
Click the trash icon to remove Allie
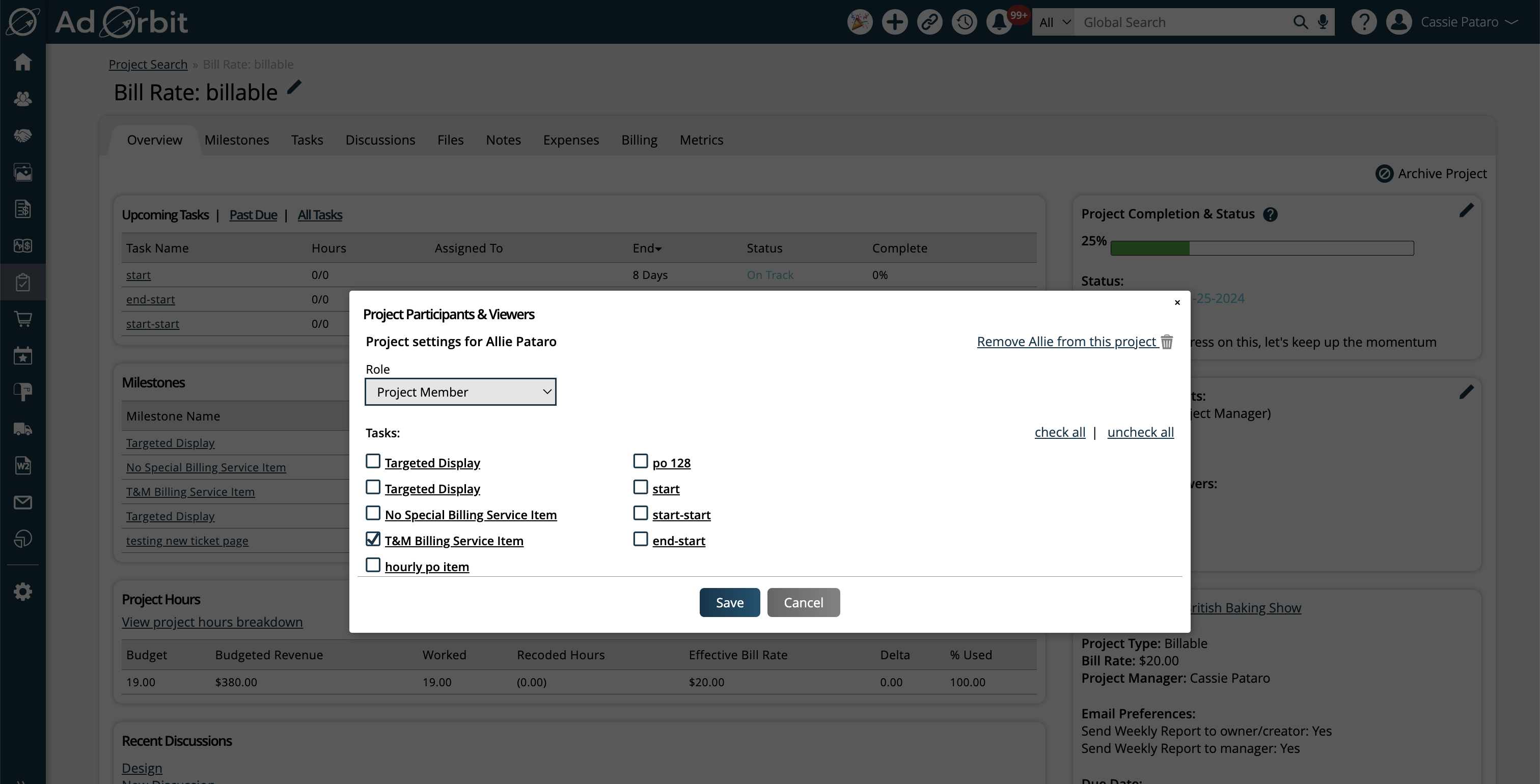coord(1166,342)
